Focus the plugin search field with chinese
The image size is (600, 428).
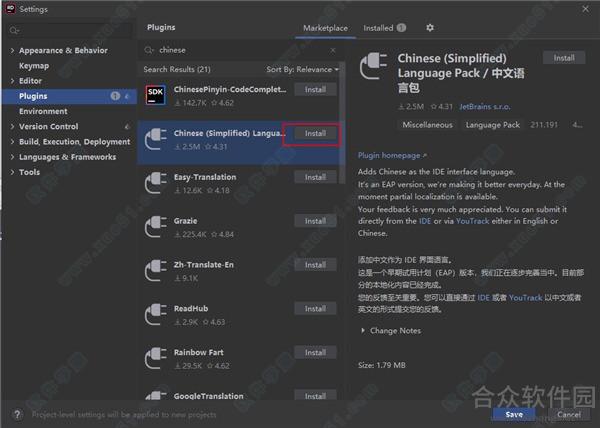point(241,50)
